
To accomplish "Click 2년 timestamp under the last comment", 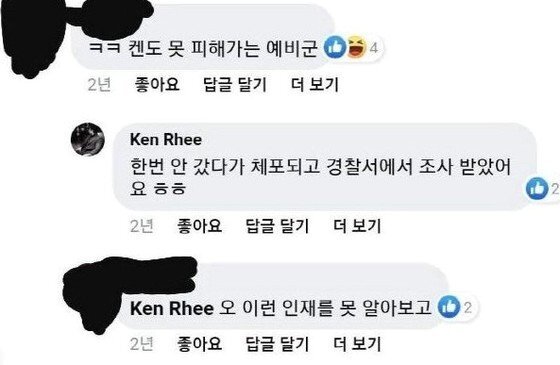I will (x=141, y=344).
